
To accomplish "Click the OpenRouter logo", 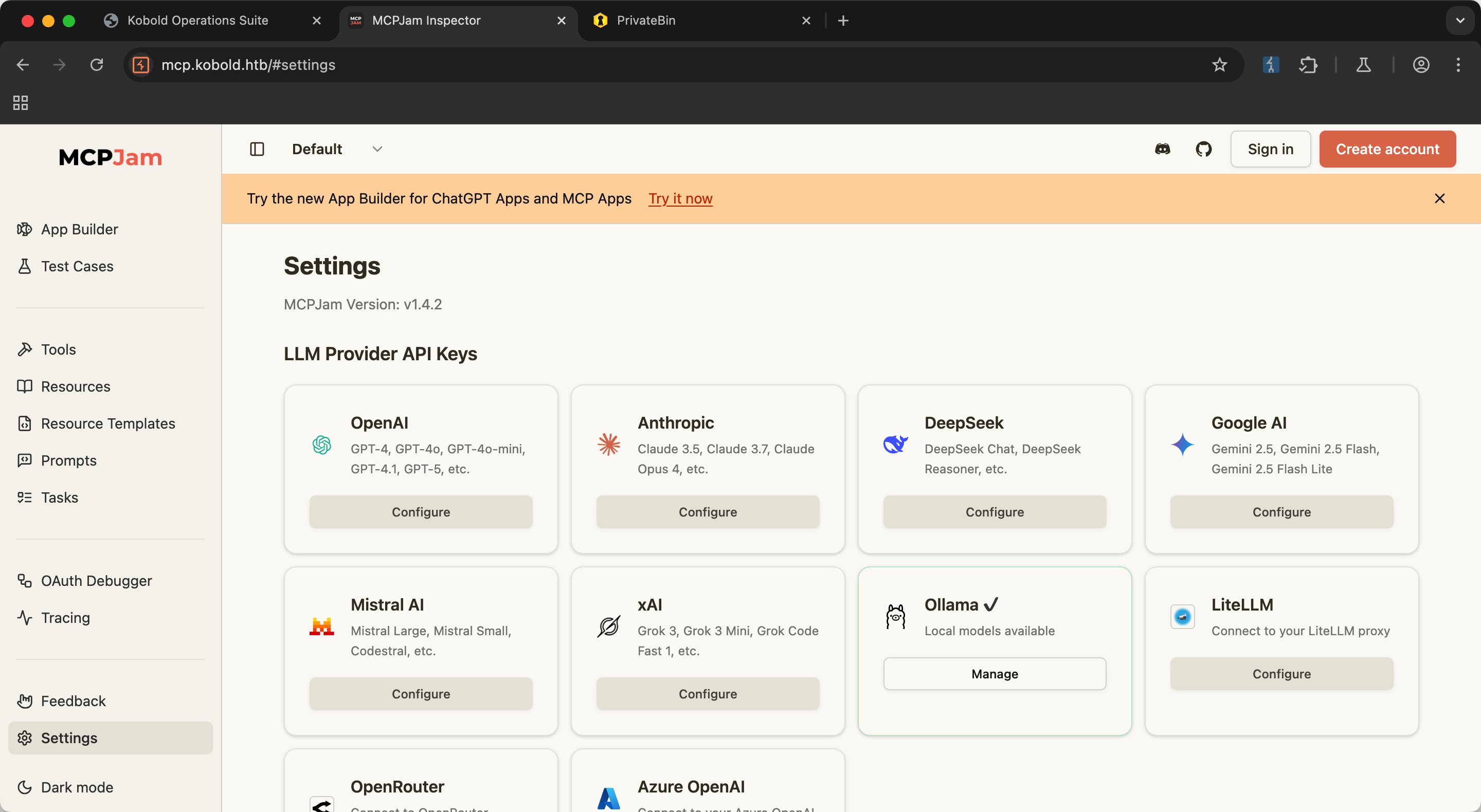I will coord(322,804).
